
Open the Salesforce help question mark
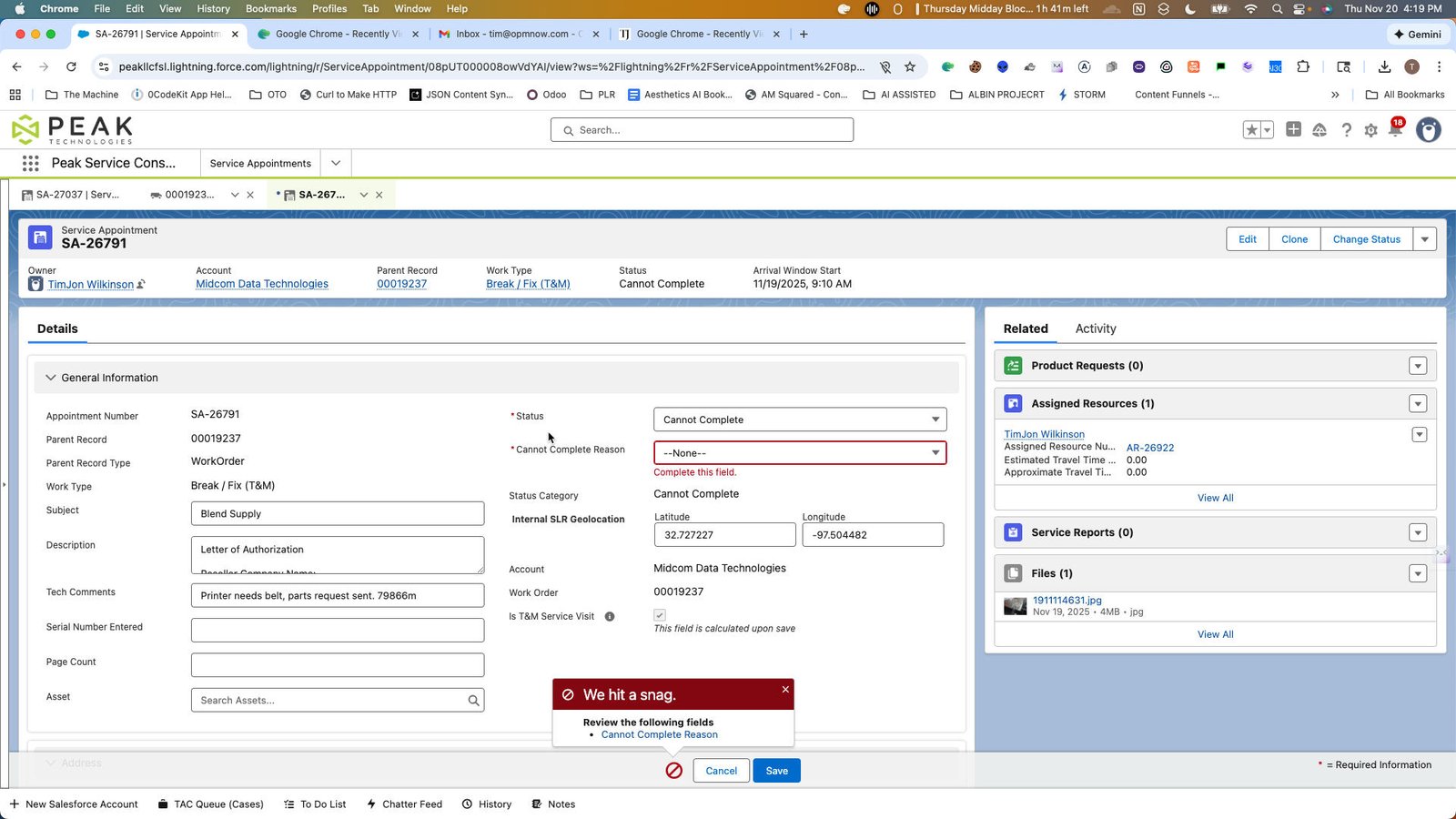1346,130
